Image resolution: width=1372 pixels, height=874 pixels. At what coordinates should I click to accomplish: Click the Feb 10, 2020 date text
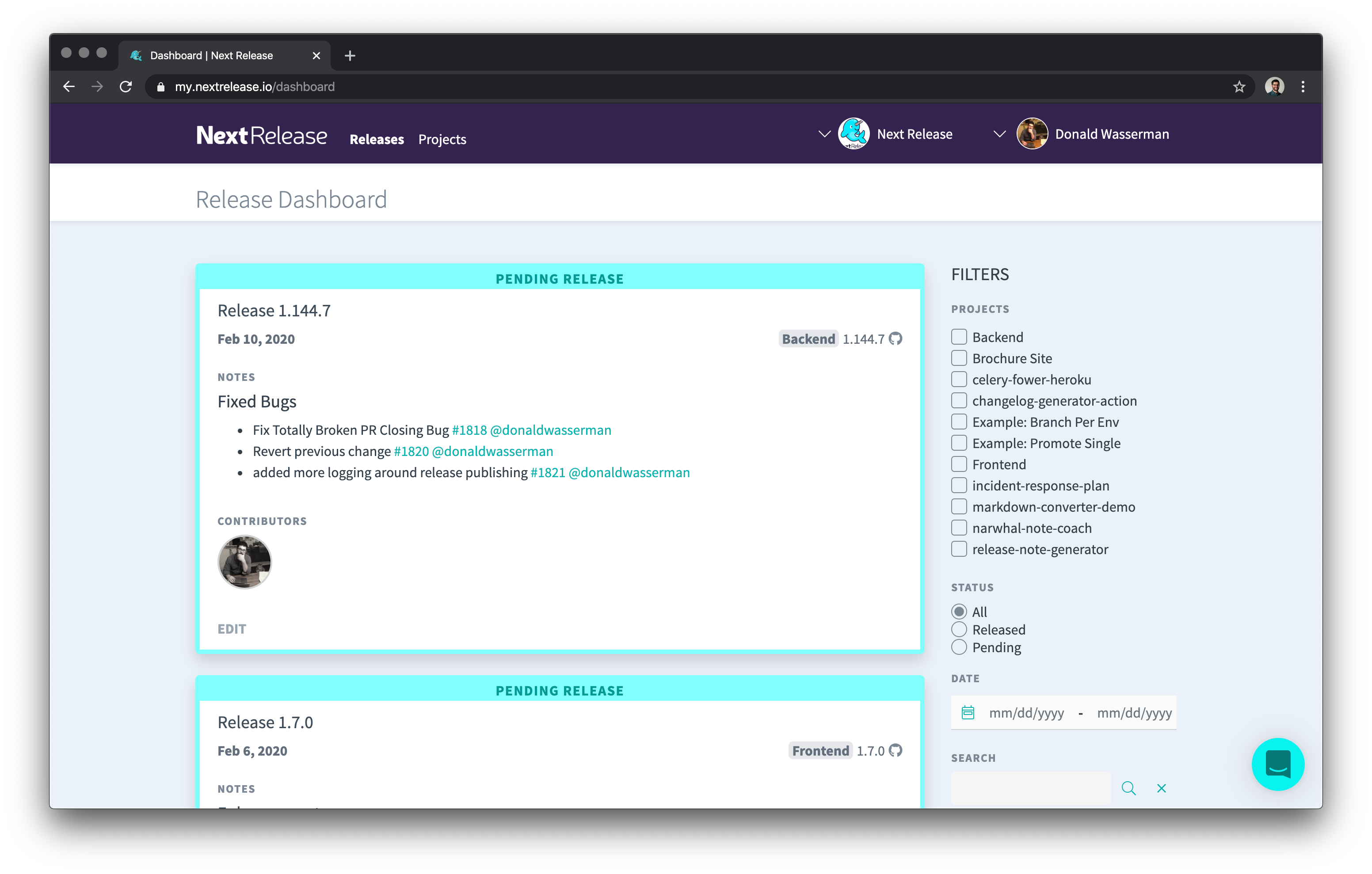click(256, 340)
